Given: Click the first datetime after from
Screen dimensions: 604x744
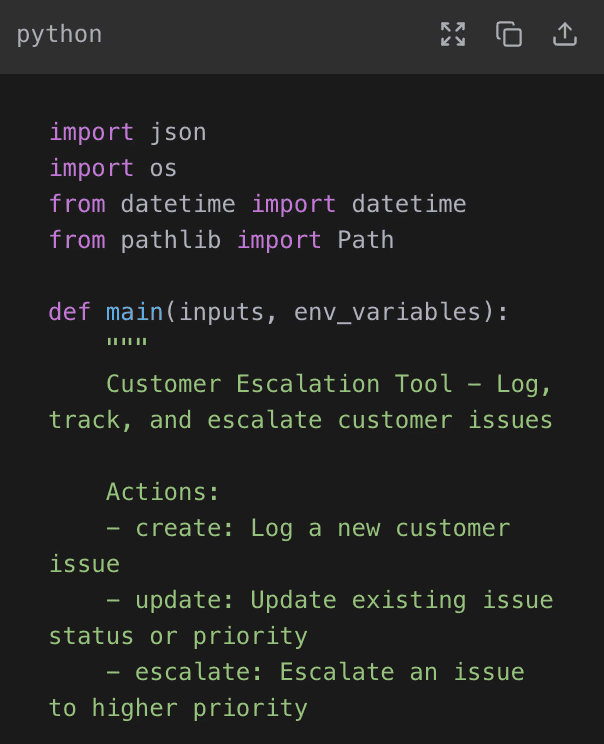Looking at the screenshot, I should pos(178,204).
